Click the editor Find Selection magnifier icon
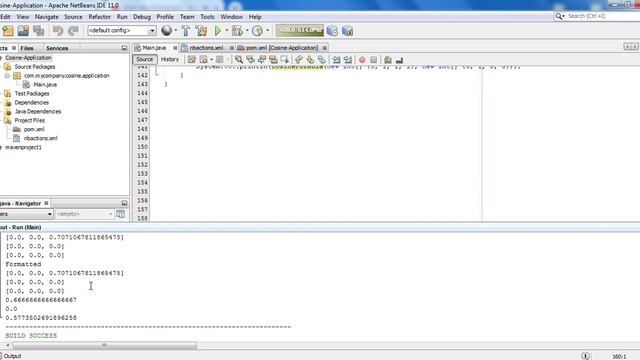Screen dimensions: 640x360 [x=239, y=60]
